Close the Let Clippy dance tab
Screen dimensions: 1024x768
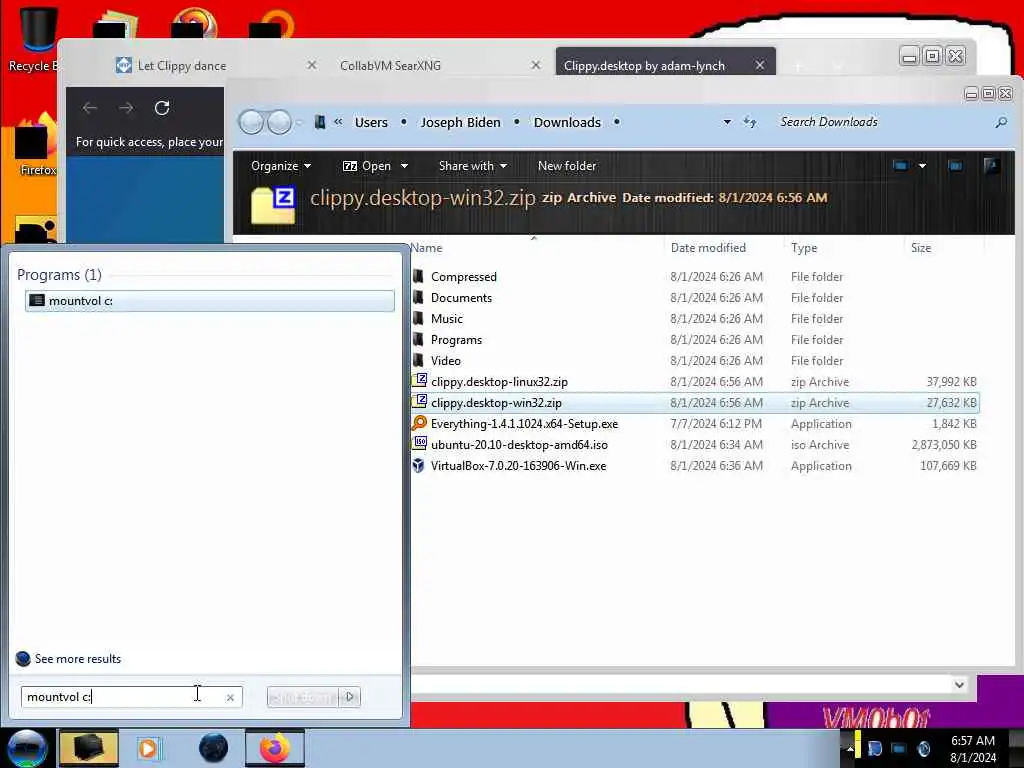click(312, 65)
